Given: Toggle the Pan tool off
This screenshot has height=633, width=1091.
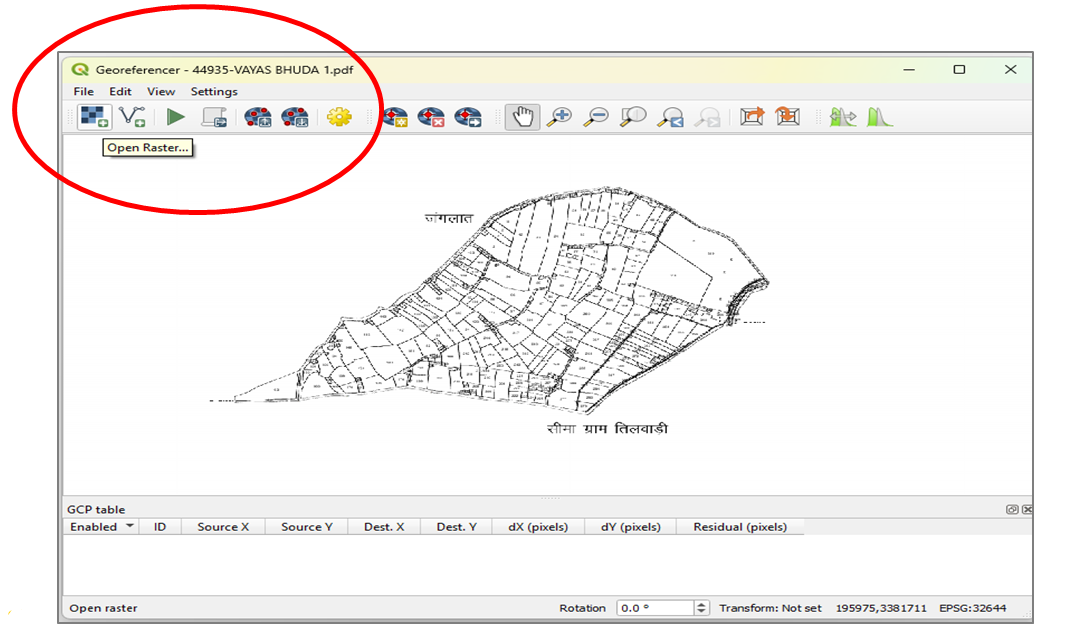Looking at the screenshot, I should pyautogui.click(x=522, y=117).
